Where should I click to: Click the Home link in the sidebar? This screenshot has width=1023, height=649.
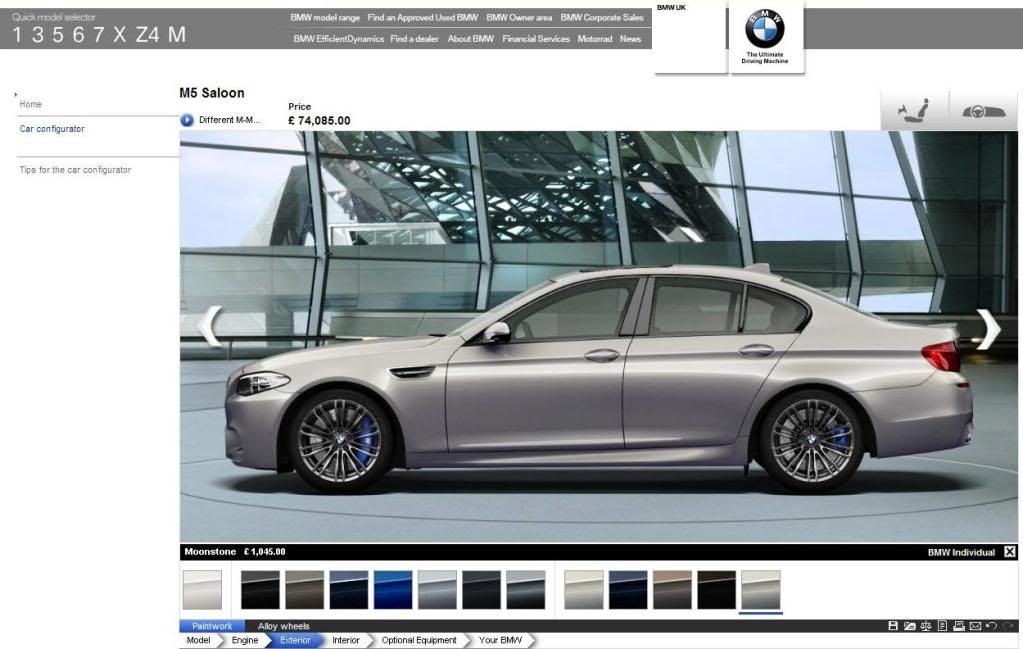[31, 104]
